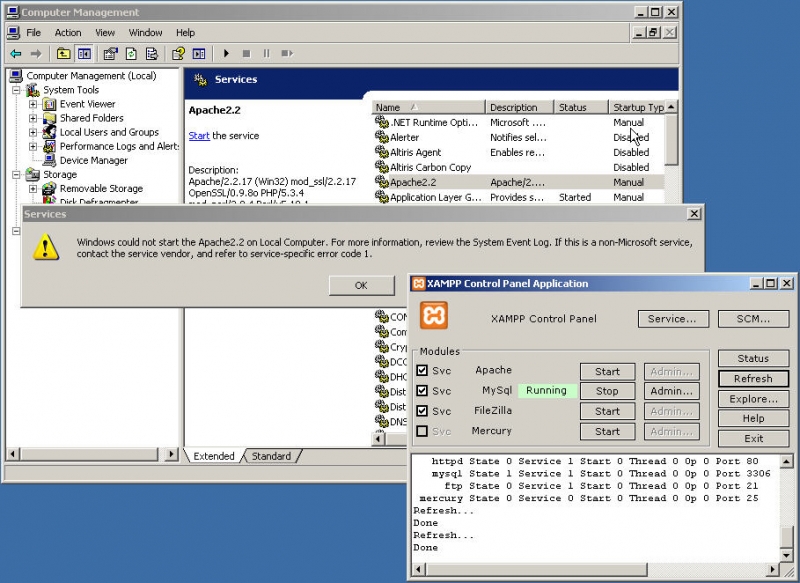The width and height of the screenshot is (800, 583).
Task: Collapse the Storage node
Action: coord(18,174)
